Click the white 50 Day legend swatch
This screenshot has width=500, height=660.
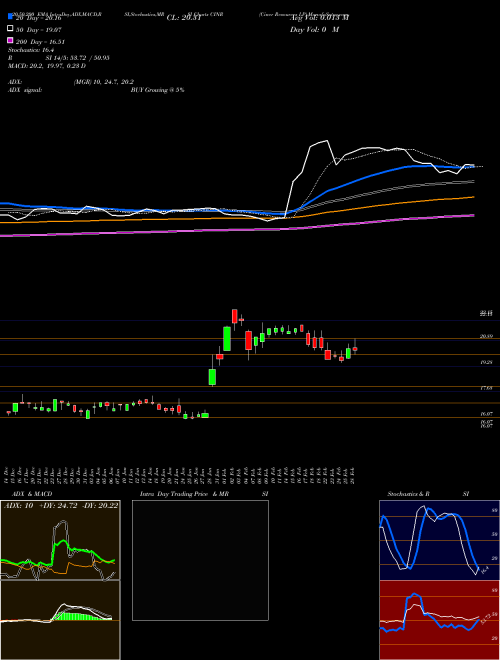pos(10,29)
